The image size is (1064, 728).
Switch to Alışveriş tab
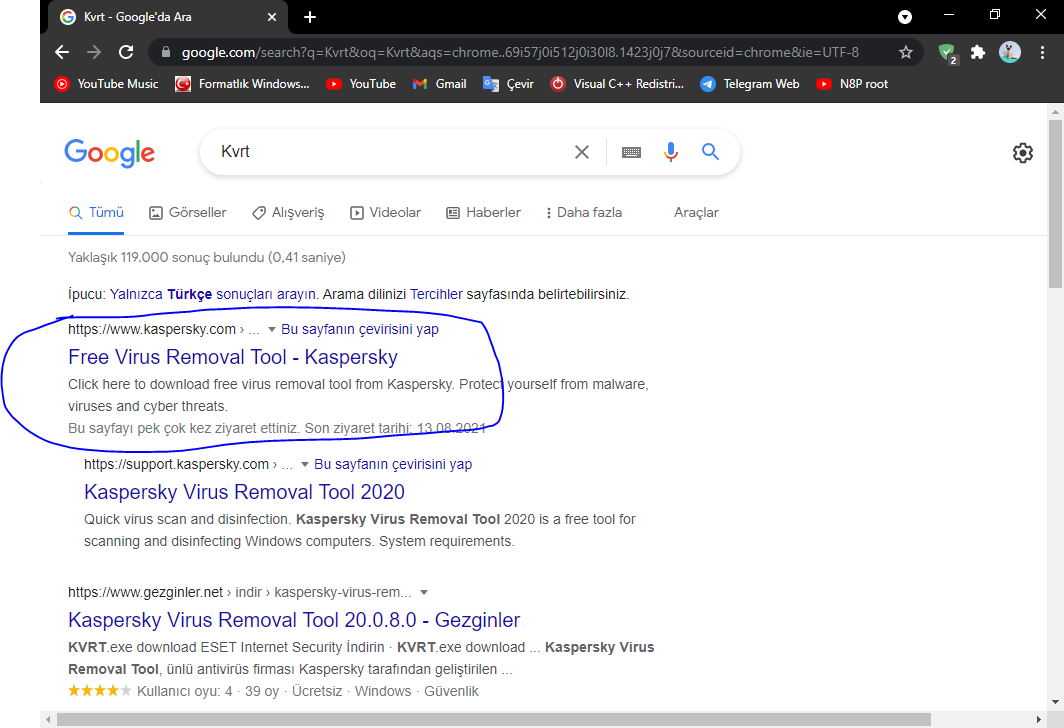[288, 212]
